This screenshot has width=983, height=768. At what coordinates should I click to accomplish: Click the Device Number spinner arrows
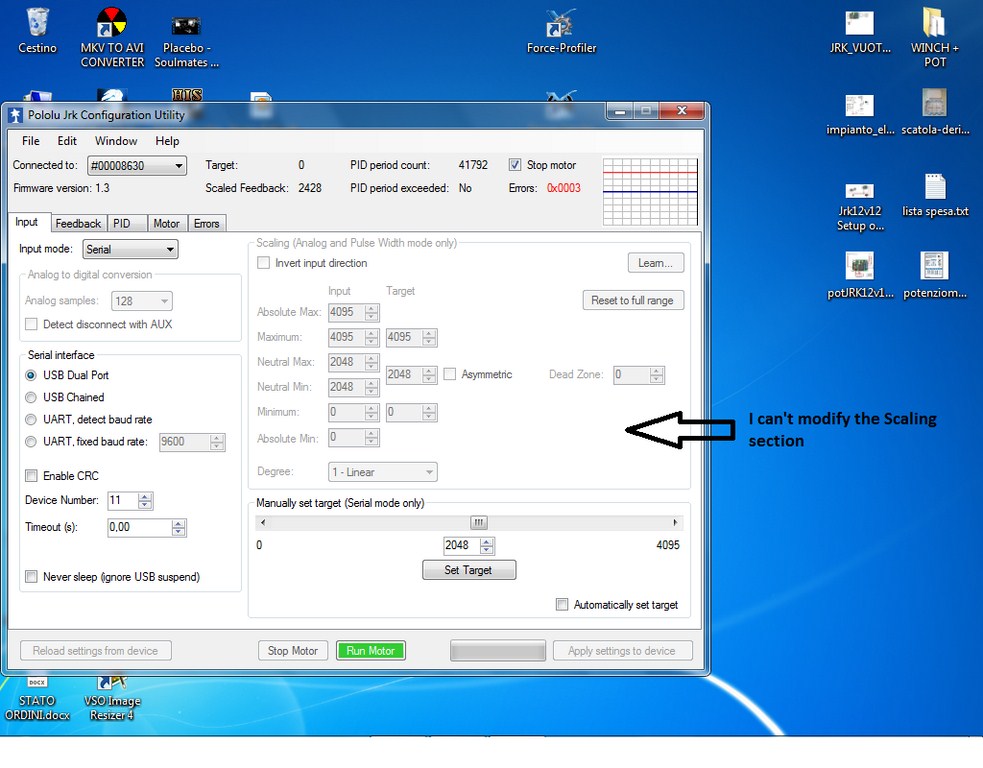point(145,500)
